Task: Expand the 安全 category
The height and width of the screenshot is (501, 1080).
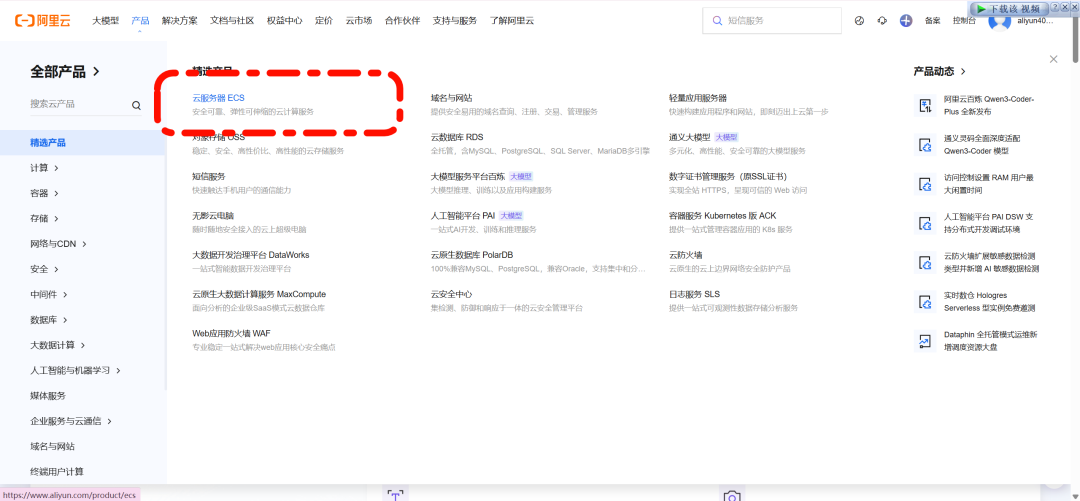Action: 44,269
